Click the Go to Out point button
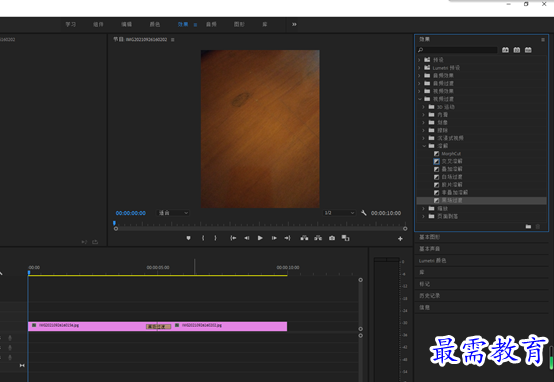The width and height of the screenshot is (554, 382). [288, 238]
